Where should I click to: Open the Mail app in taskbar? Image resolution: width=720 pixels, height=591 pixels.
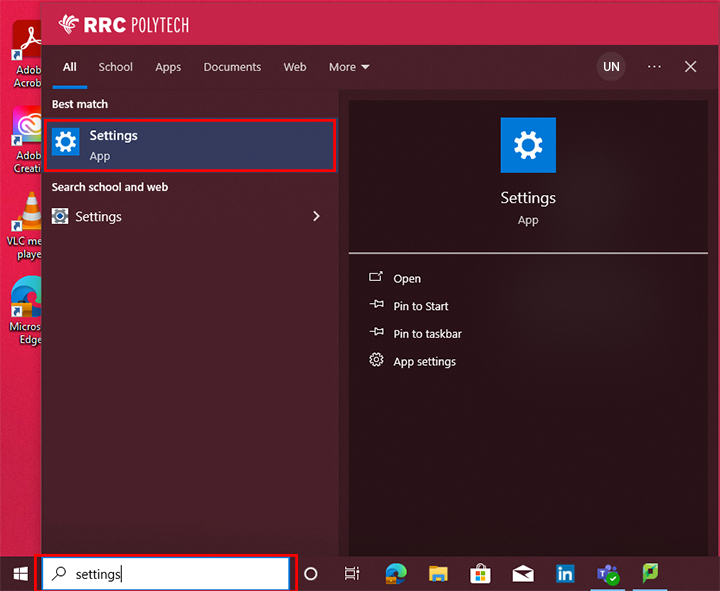pos(523,573)
